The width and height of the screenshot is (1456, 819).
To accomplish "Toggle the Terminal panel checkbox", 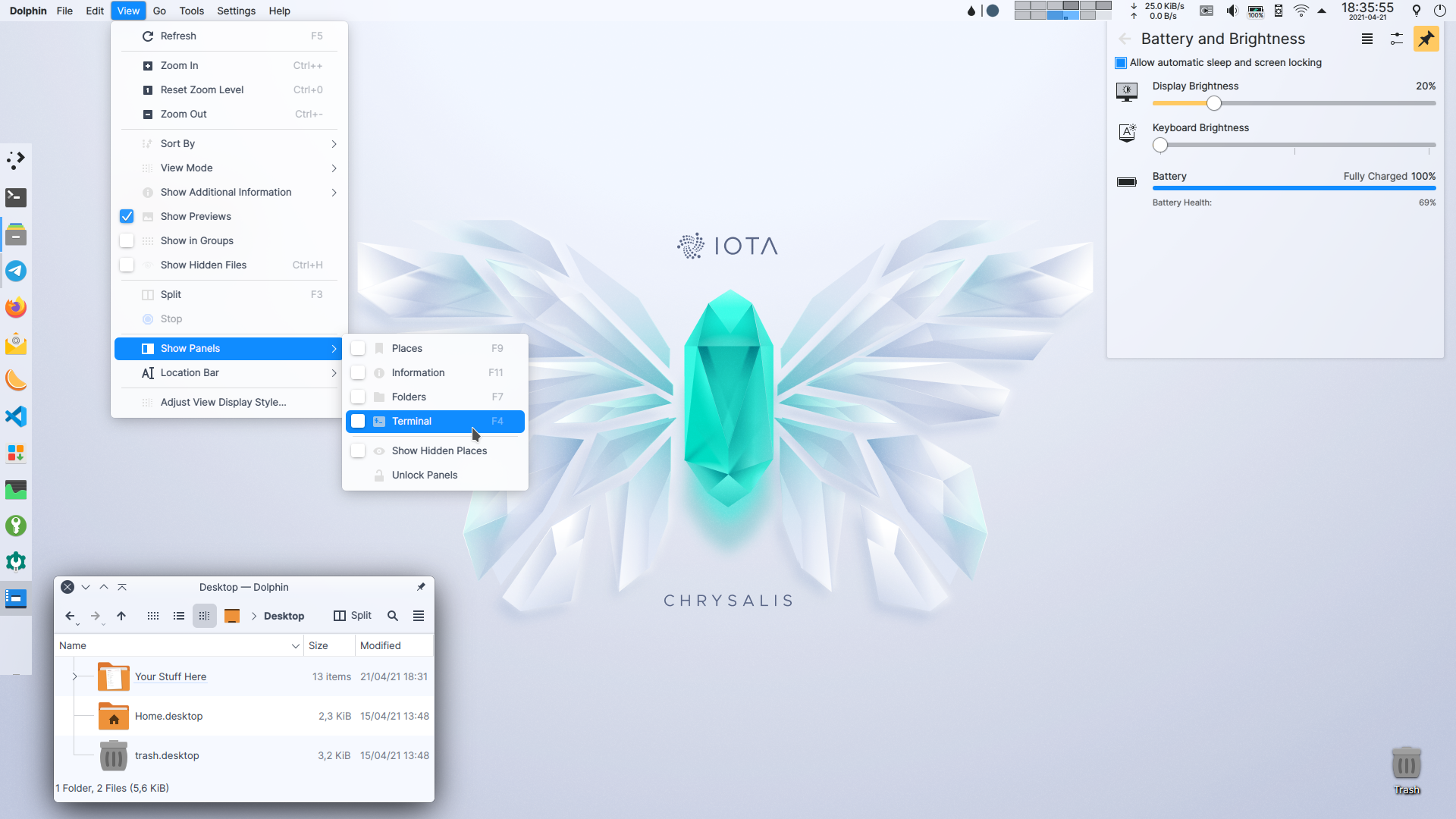I will click(358, 421).
